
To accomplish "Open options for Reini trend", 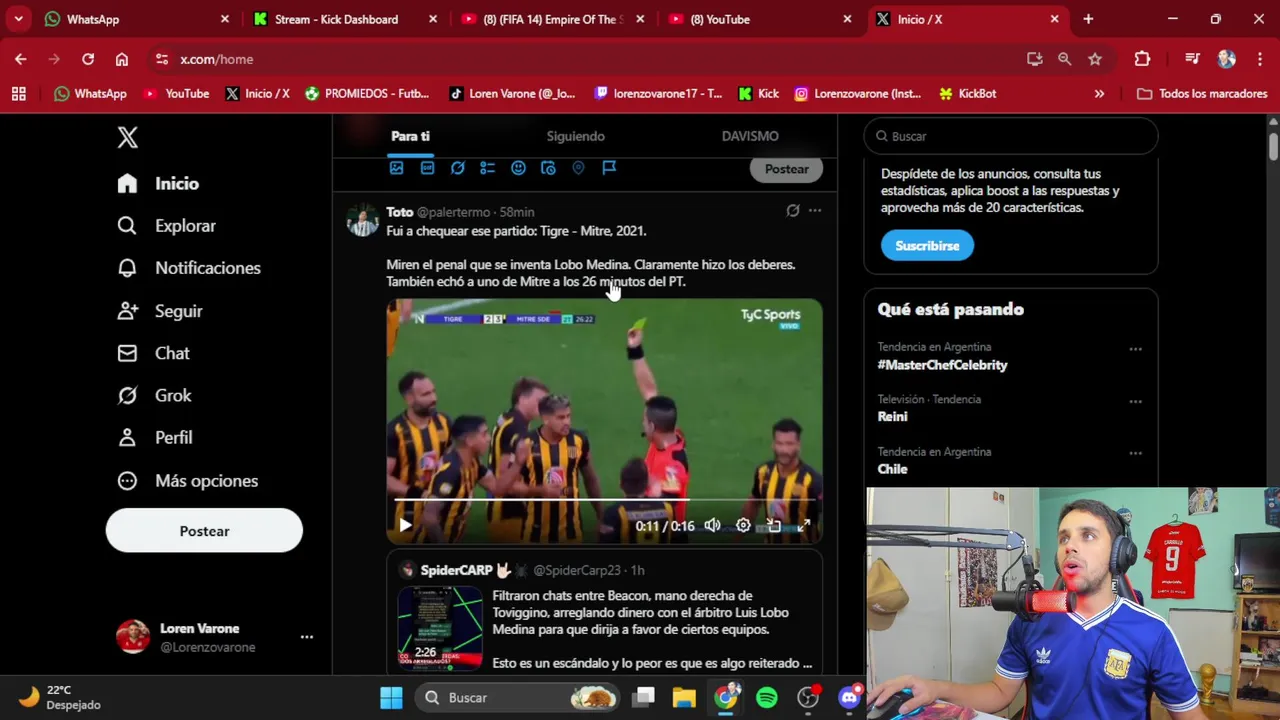I will click(x=1135, y=401).
